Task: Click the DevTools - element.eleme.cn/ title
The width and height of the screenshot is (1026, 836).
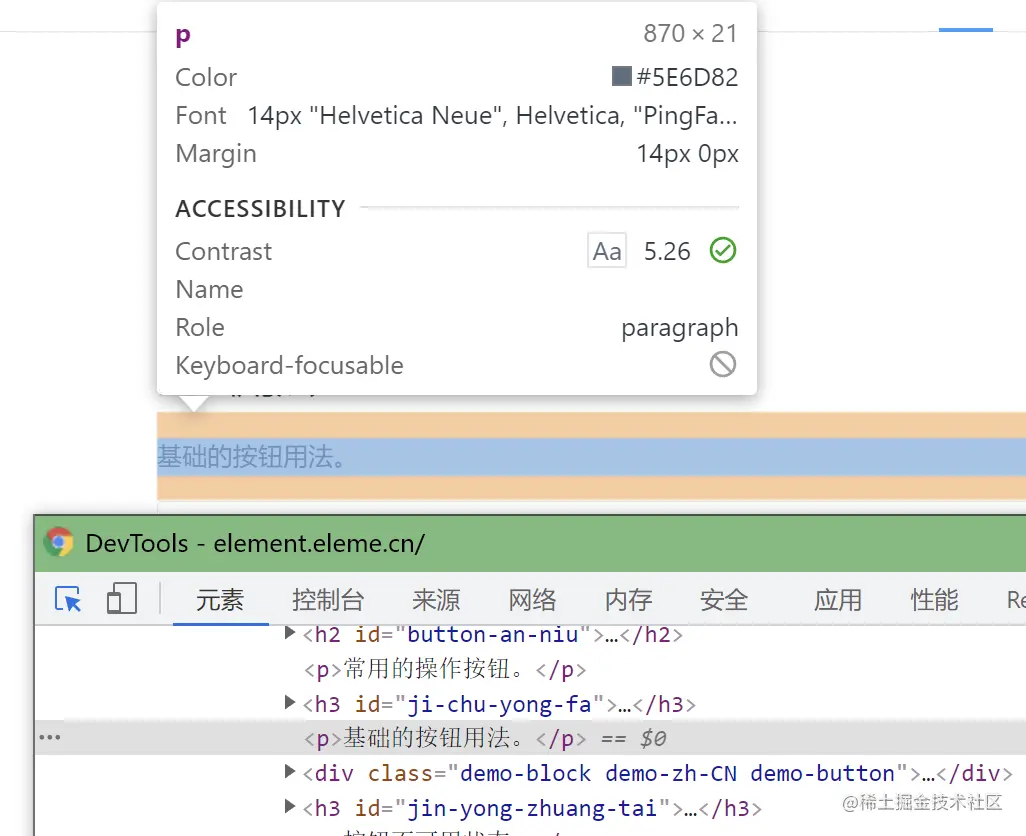Action: pos(255,544)
